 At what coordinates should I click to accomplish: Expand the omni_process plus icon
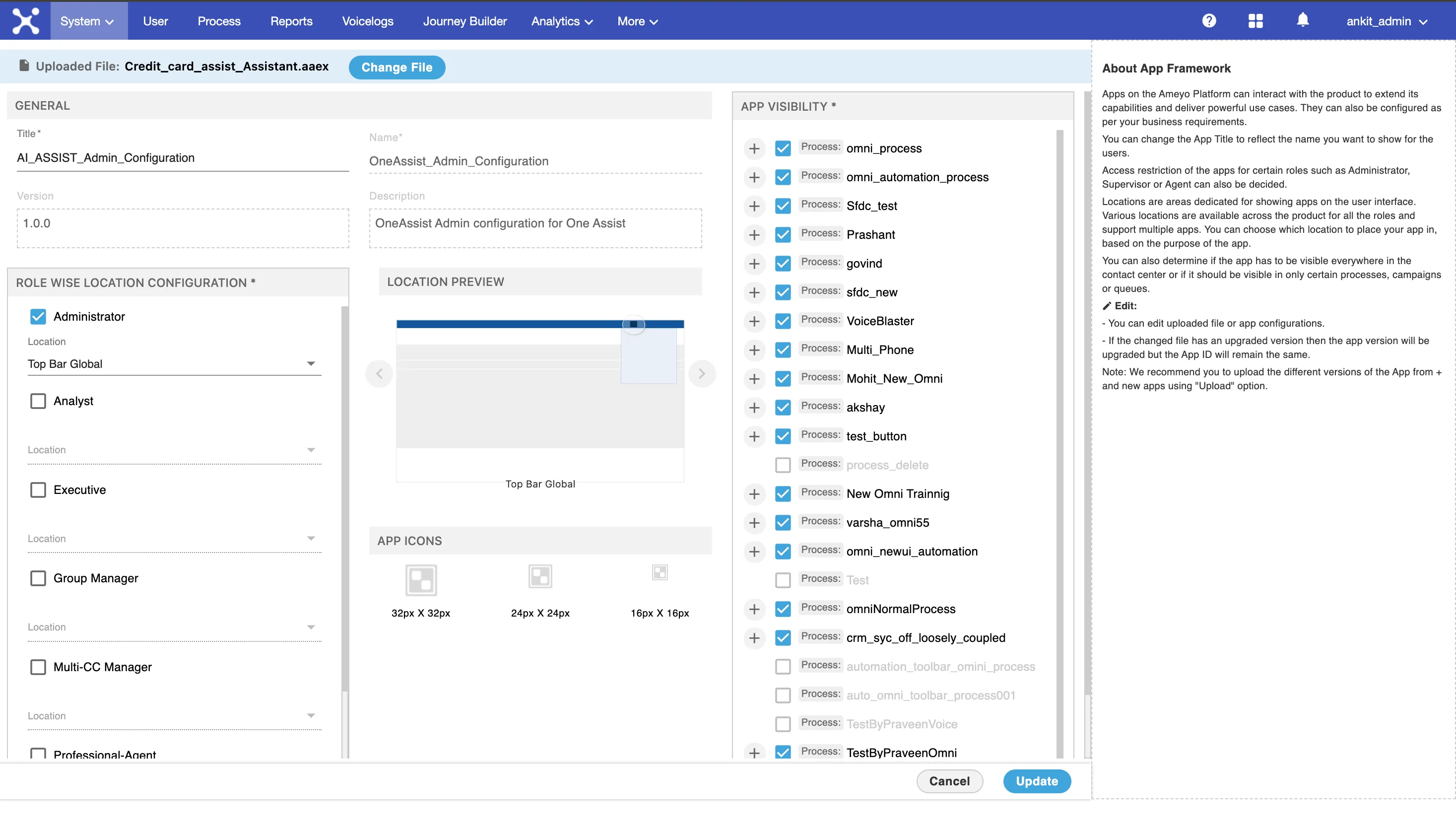coord(754,148)
